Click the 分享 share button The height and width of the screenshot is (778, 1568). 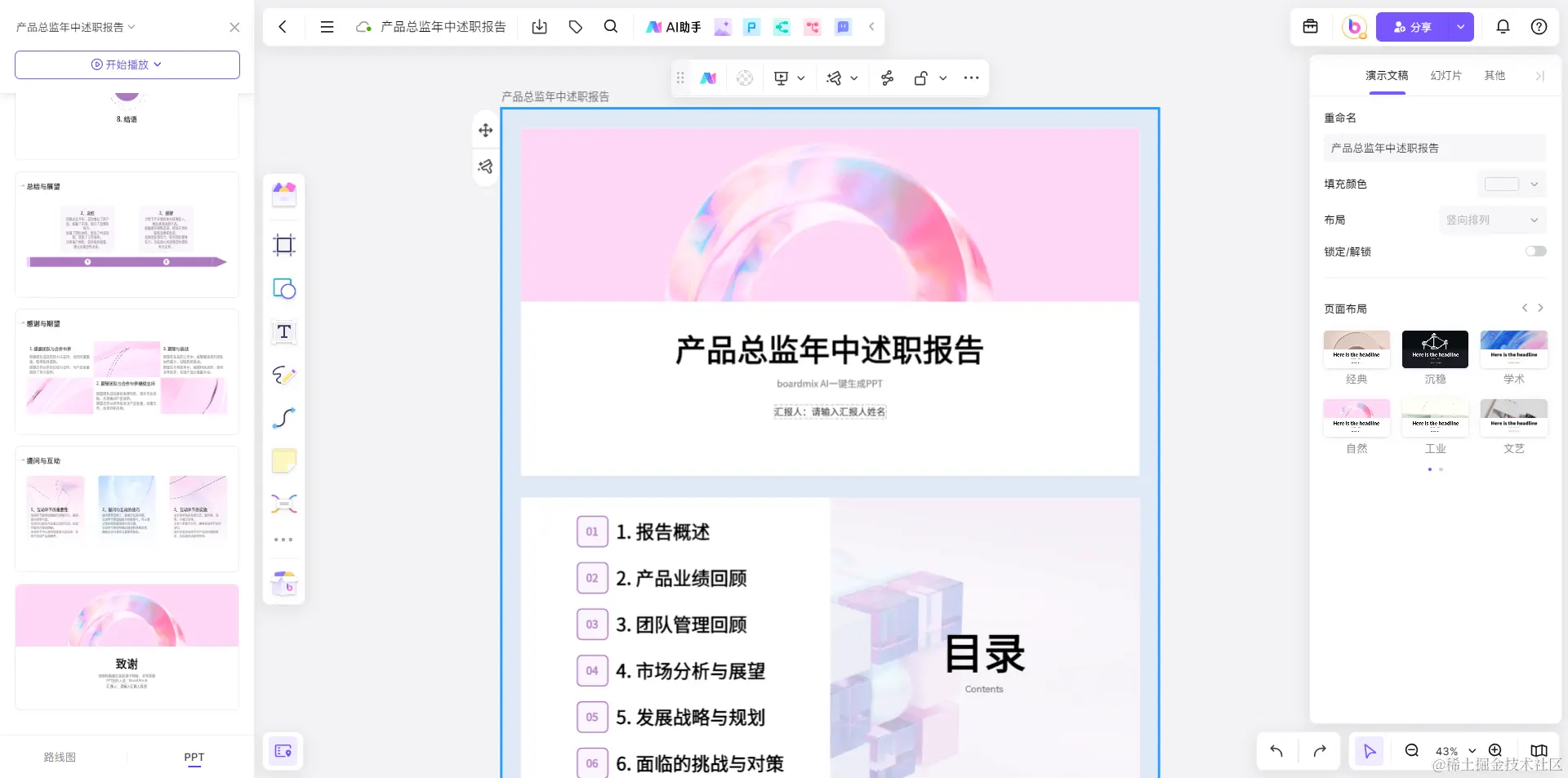[1412, 27]
